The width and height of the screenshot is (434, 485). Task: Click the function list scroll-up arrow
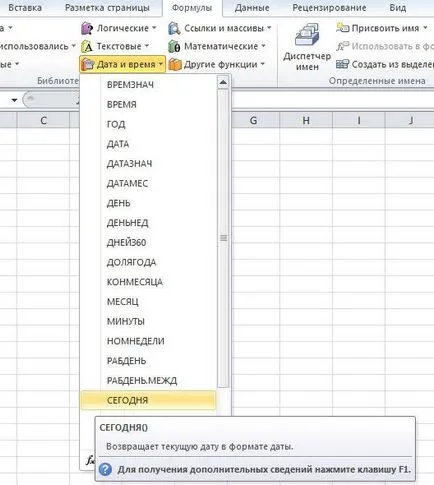coord(223,82)
